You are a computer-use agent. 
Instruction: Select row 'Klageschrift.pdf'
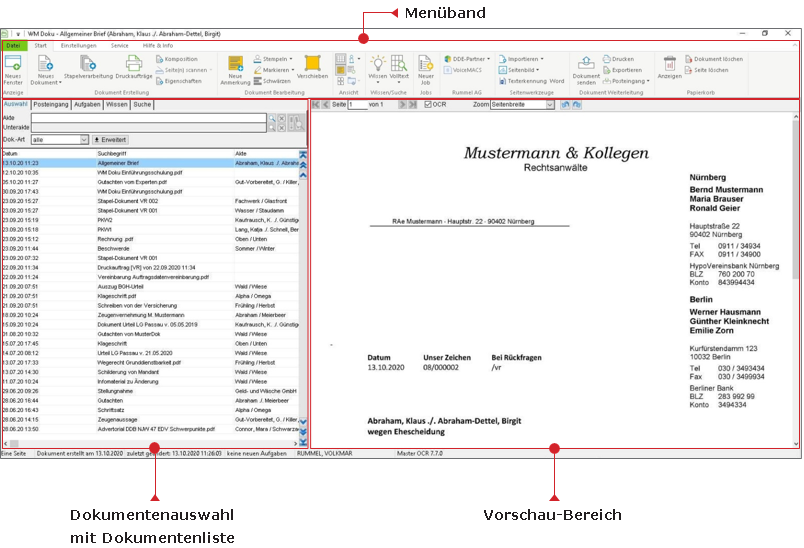151,296
